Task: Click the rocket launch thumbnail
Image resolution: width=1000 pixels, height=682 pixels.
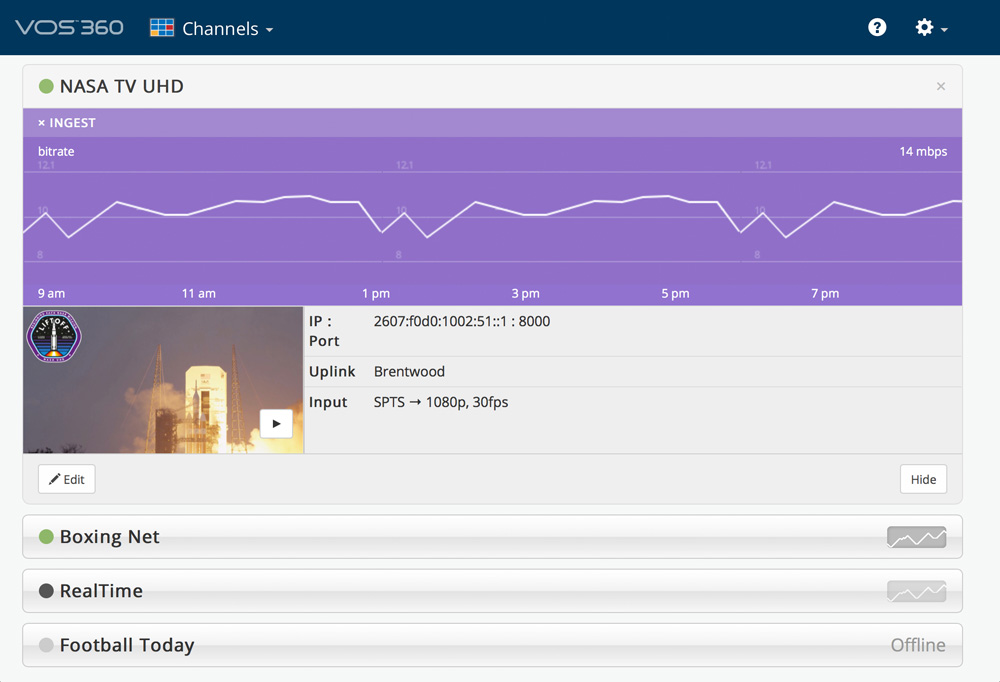Action: (163, 380)
